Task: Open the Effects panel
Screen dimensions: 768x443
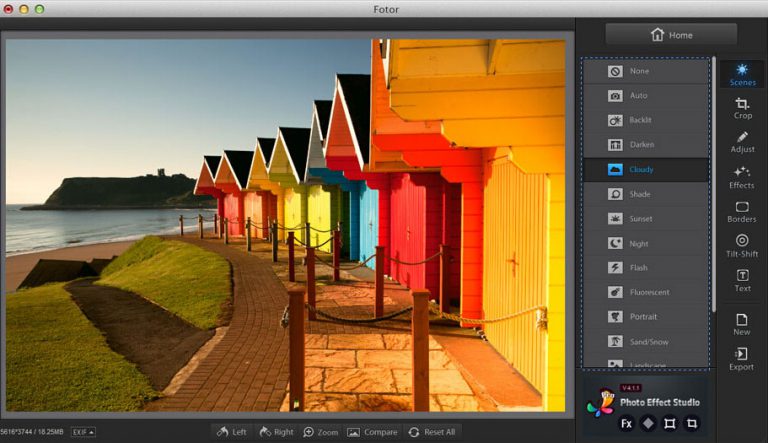Action: 742,177
